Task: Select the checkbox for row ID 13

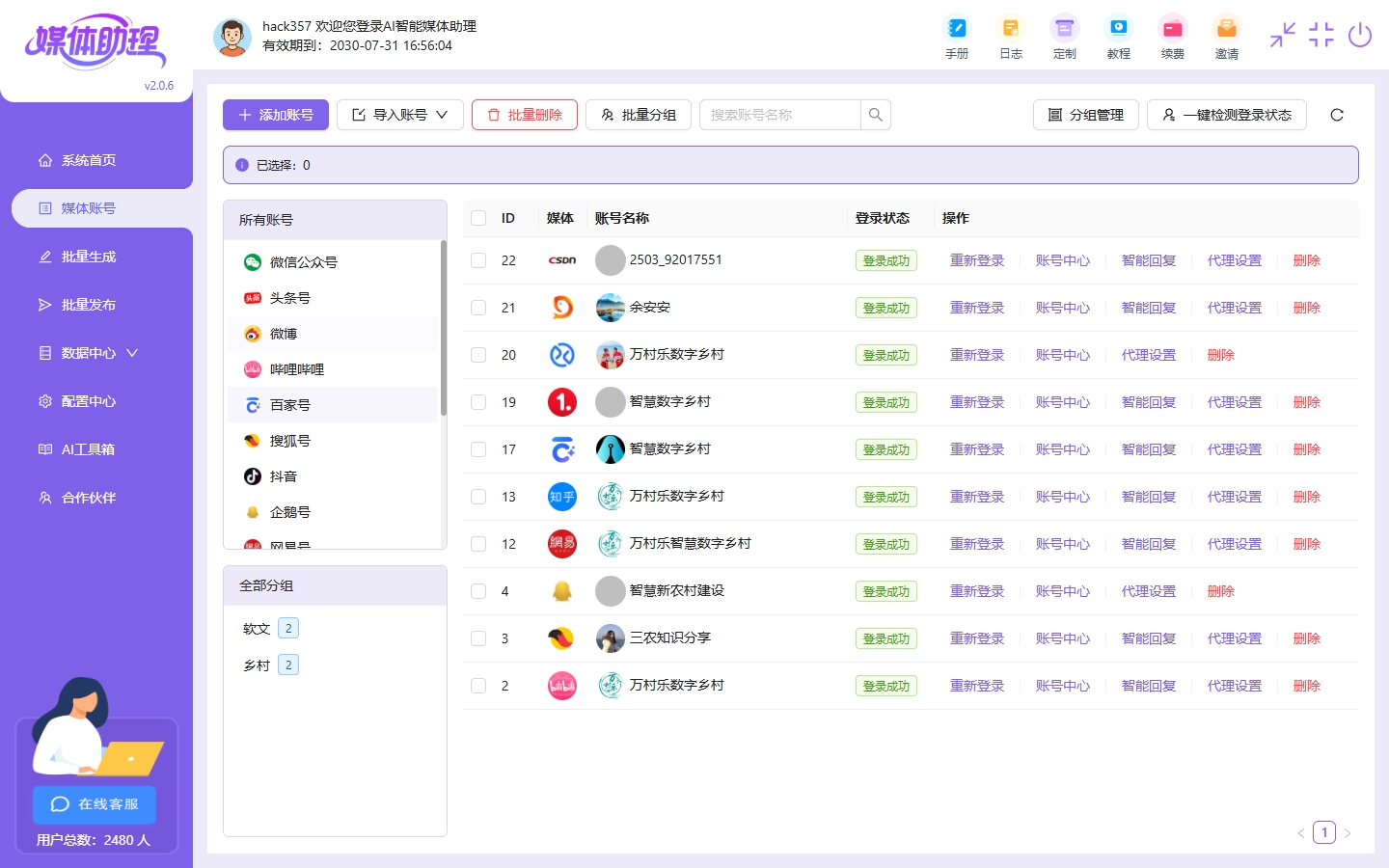Action: (x=478, y=497)
